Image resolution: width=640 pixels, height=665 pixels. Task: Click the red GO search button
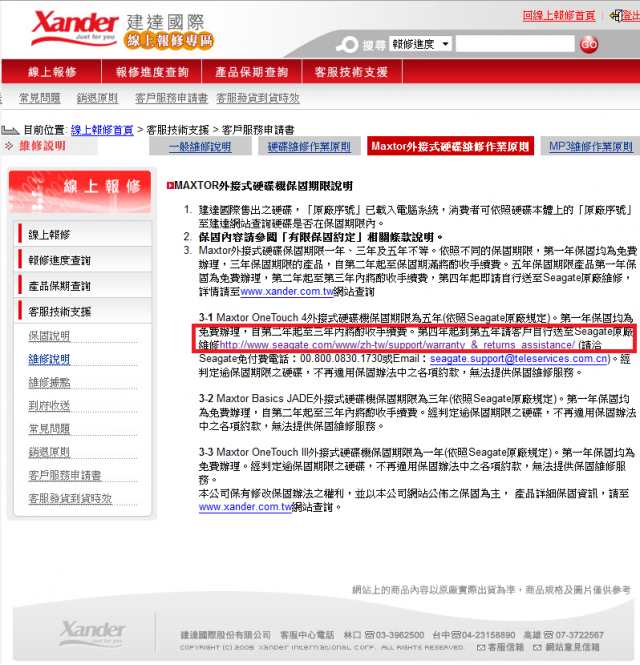click(x=589, y=44)
